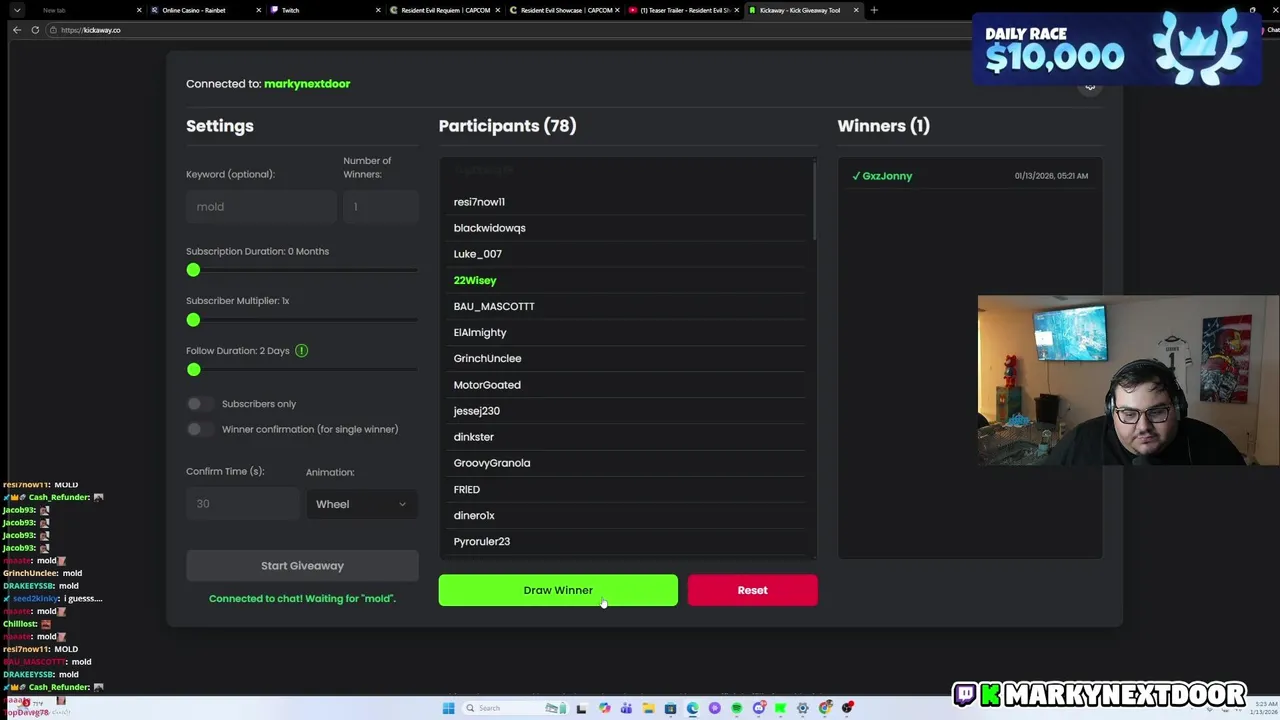
Task: Click the Start Giveaway button
Action: tap(302, 566)
